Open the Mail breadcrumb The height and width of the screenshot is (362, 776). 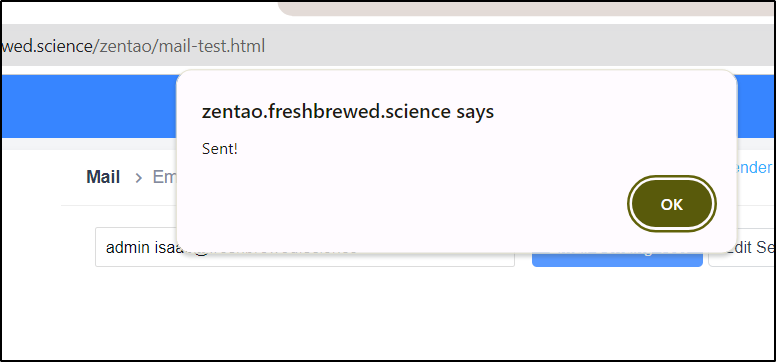tap(103, 177)
